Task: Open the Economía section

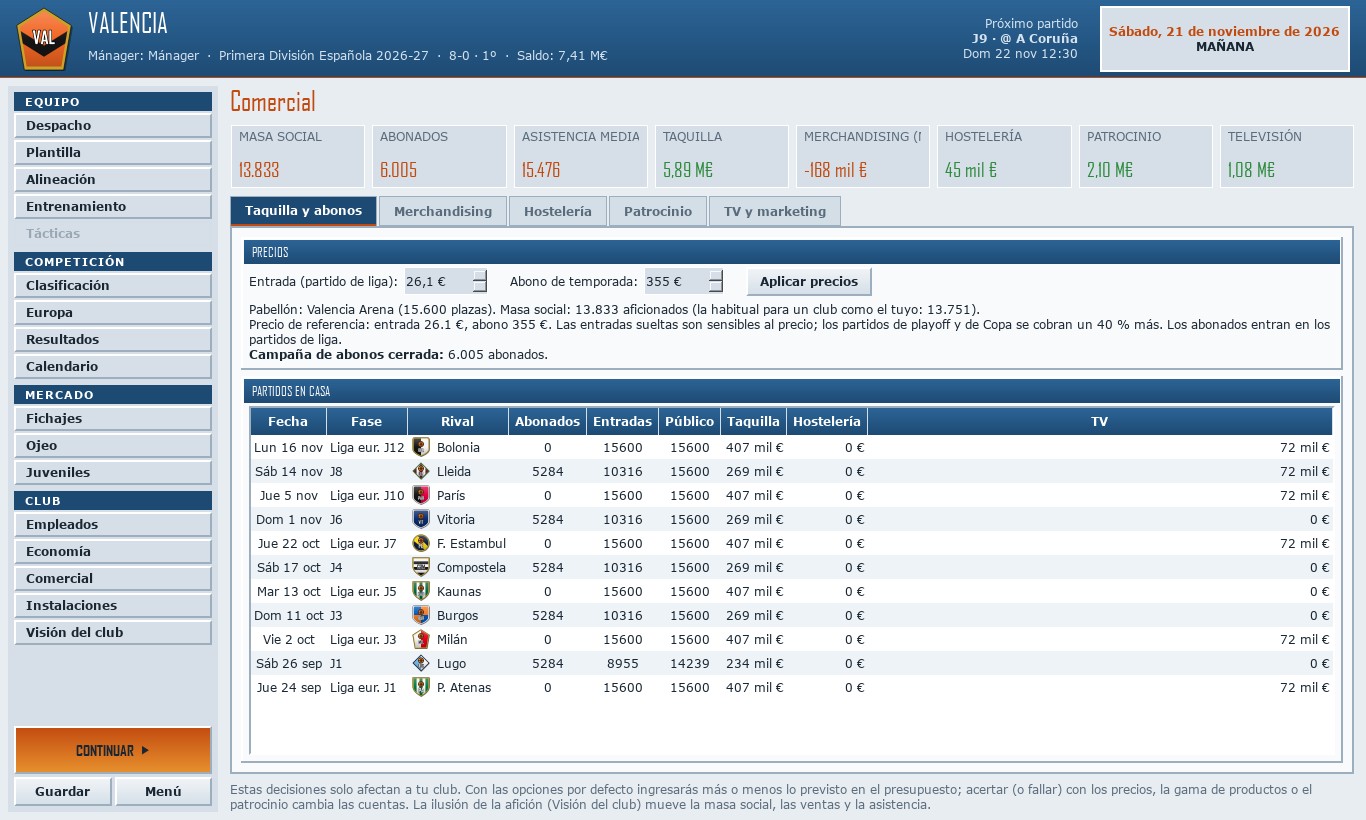Action: tap(113, 552)
